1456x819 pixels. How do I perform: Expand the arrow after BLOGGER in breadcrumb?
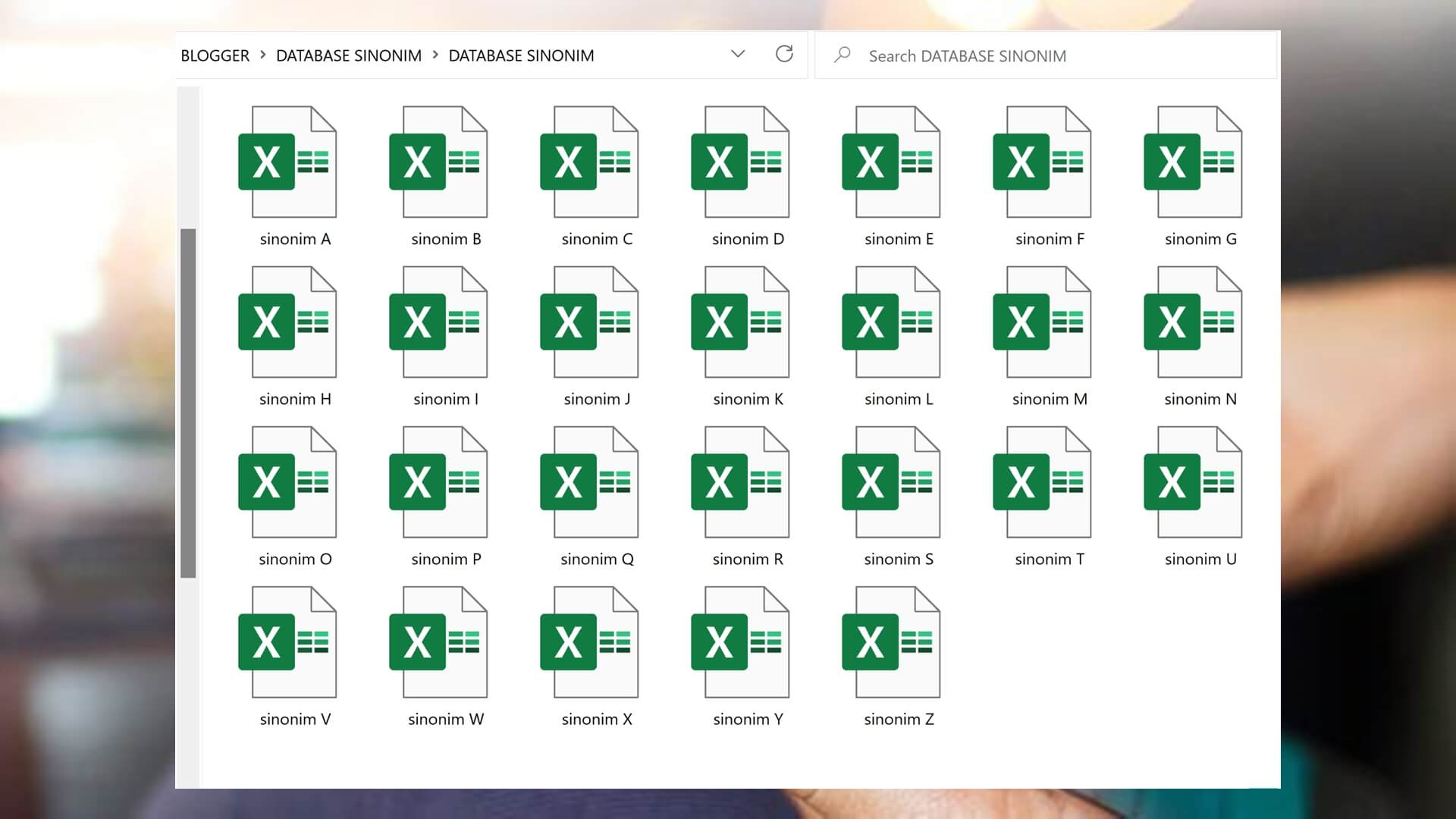262,55
